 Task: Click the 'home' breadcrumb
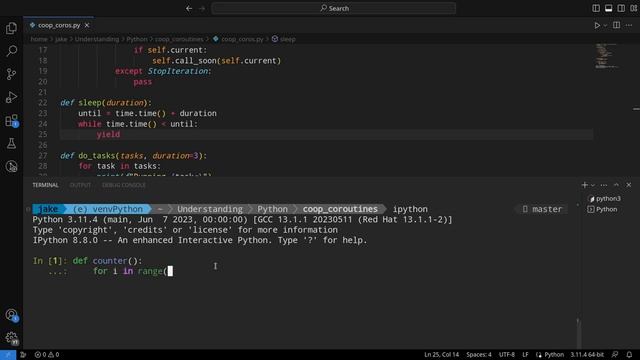point(39,39)
